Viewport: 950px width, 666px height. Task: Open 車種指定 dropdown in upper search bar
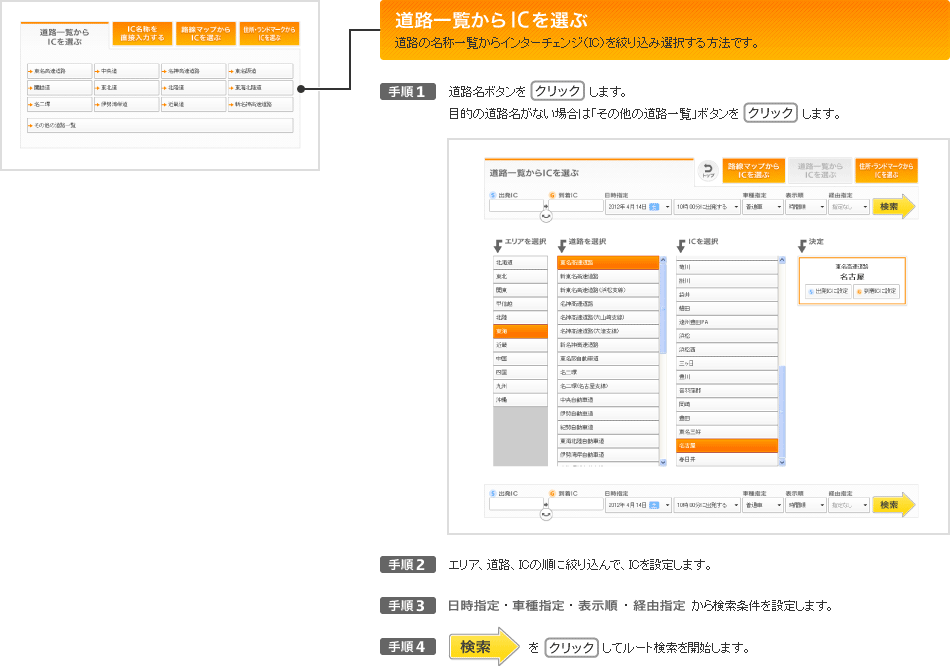coord(763,207)
